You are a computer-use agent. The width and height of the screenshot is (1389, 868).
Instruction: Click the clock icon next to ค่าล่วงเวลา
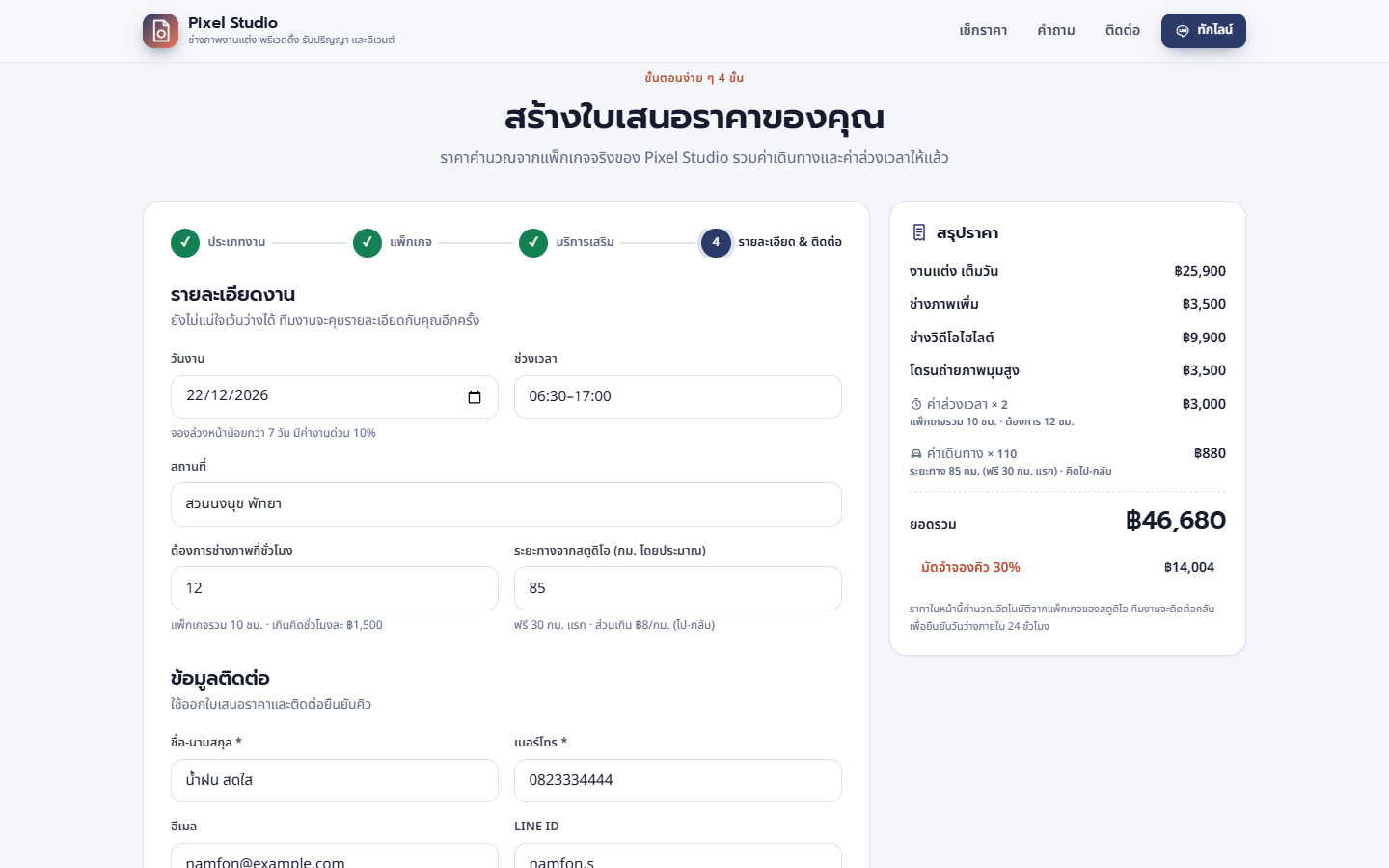point(916,404)
